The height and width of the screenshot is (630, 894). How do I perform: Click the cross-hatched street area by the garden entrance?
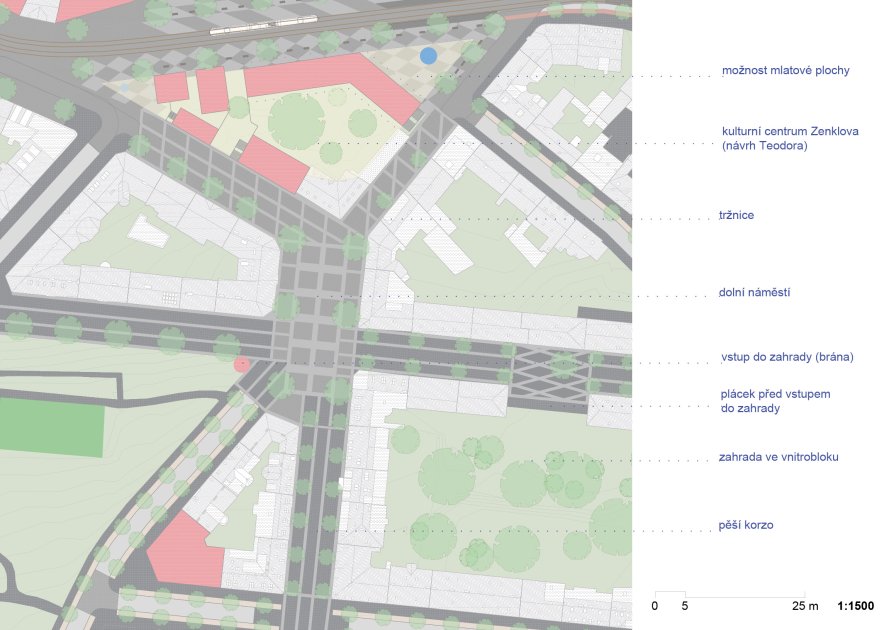550,372
